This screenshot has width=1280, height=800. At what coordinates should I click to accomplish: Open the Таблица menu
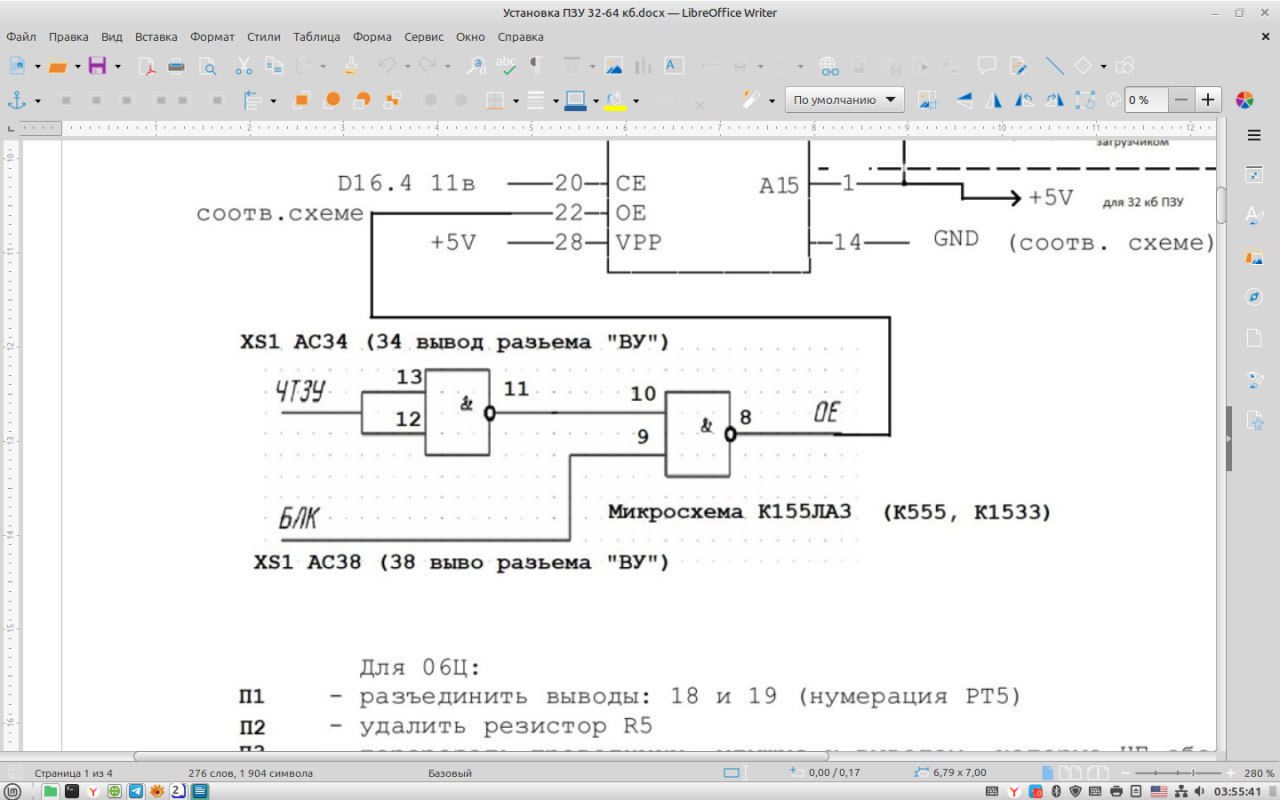[316, 37]
